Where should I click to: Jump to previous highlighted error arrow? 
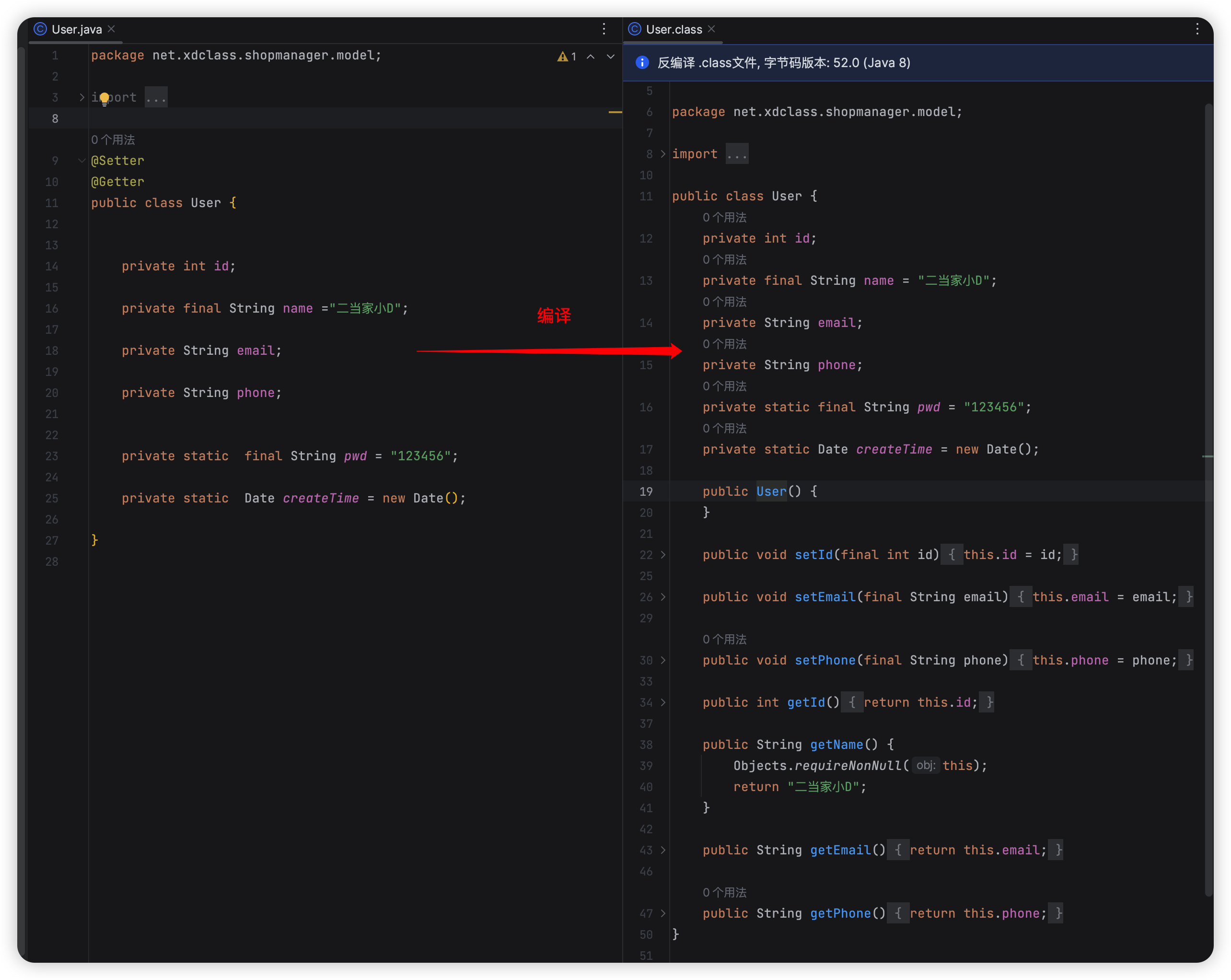coord(591,56)
